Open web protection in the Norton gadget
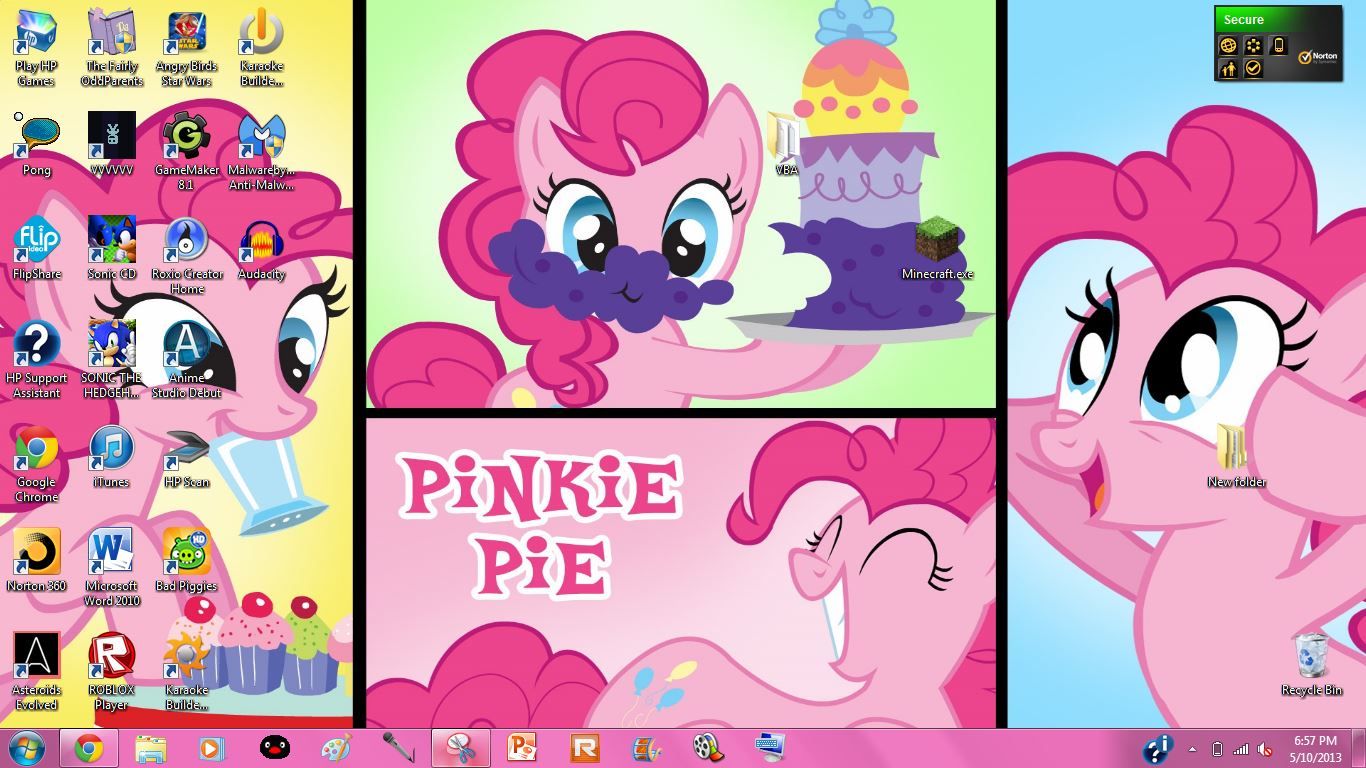This screenshot has height=768, width=1366. point(1229,45)
